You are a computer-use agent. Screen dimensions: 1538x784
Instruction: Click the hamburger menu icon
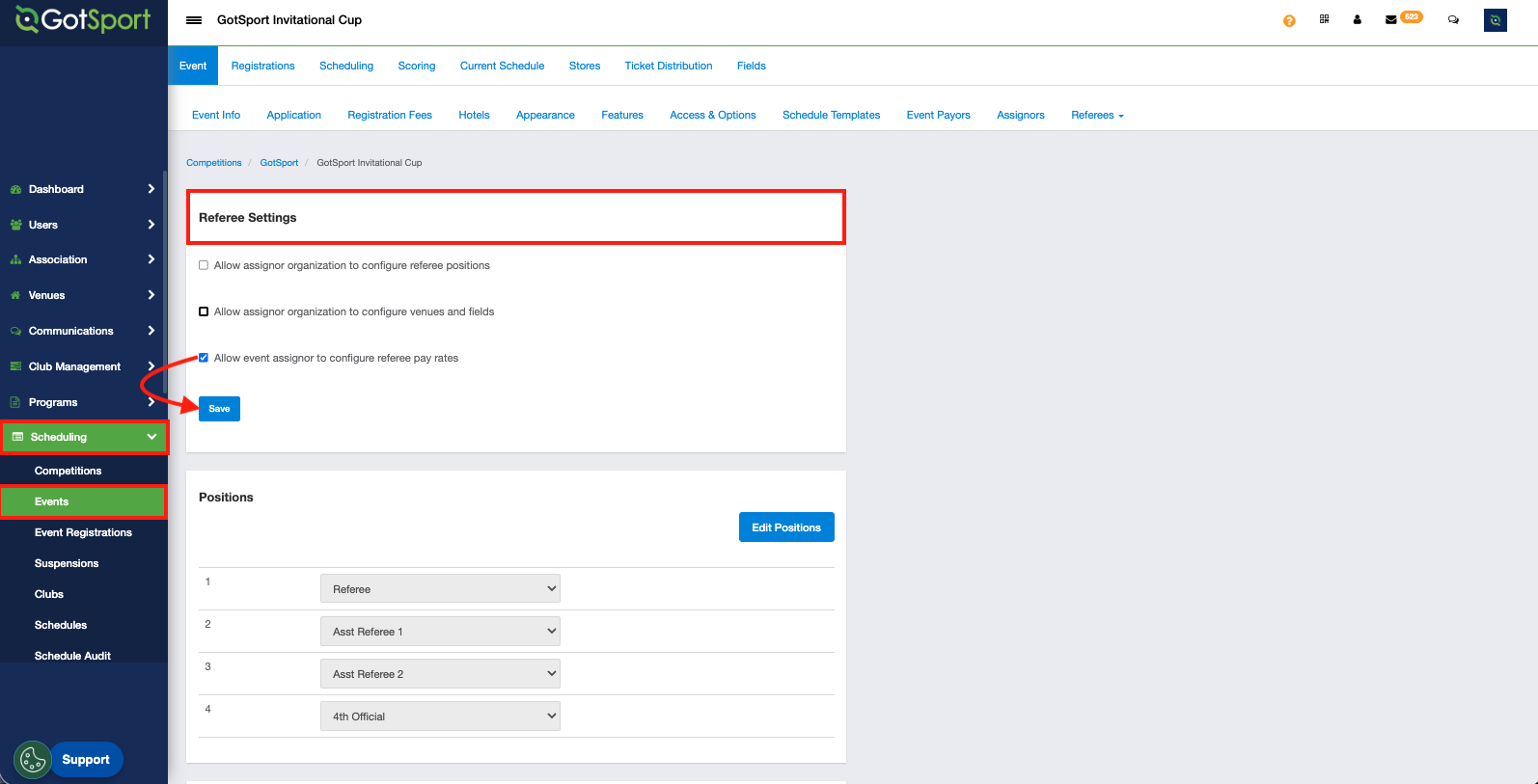click(x=194, y=20)
